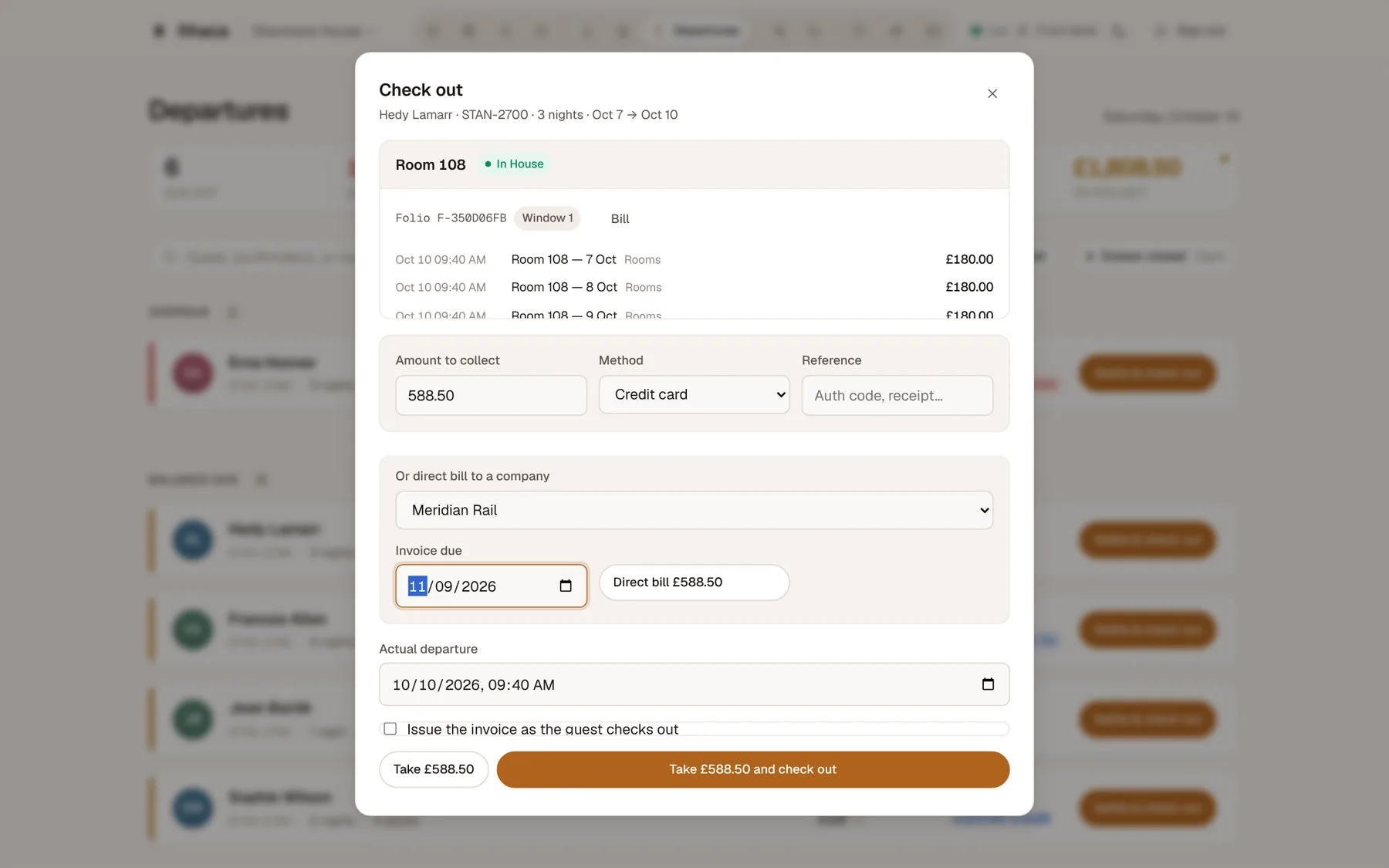The width and height of the screenshot is (1389, 868).
Task: Tick Issue the invoice as guest checks out
Action: point(390,729)
